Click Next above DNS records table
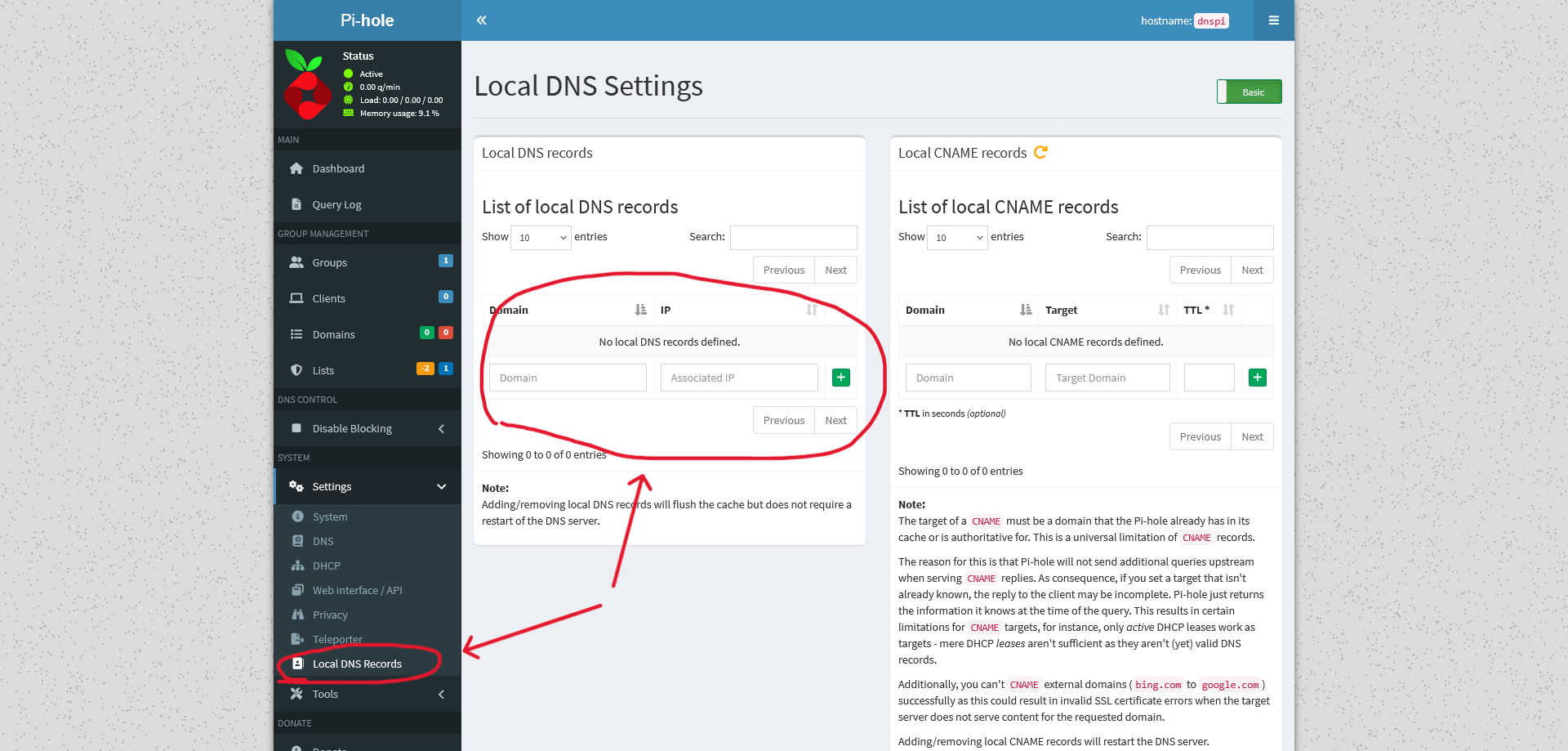The image size is (1568, 751). click(x=835, y=270)
